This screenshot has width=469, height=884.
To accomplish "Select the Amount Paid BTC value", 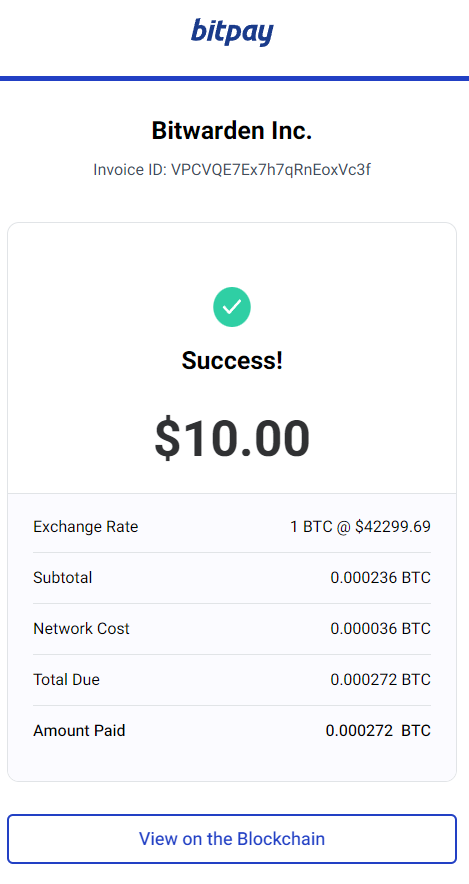I will pos(378,731).
